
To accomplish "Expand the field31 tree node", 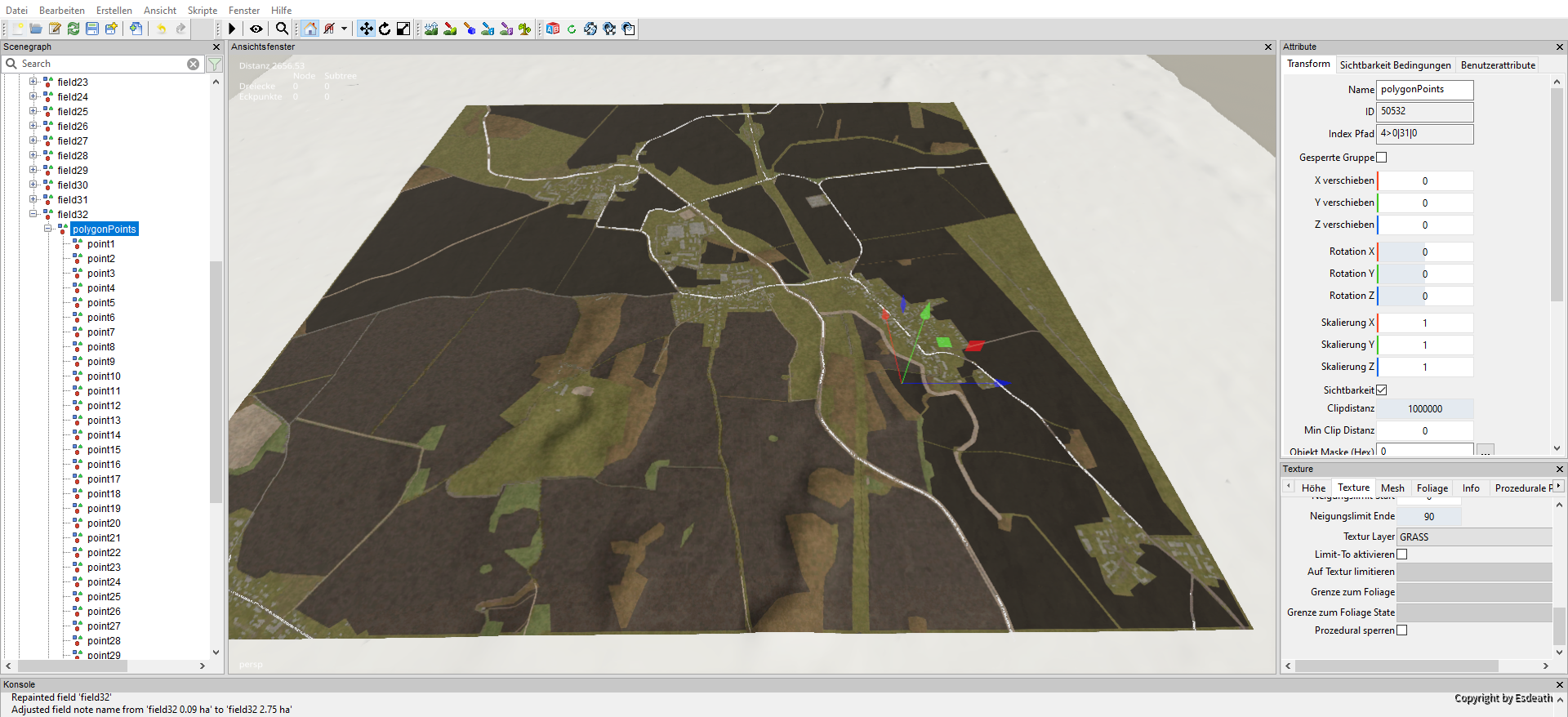I will pyautogui.click(x=33, y=199).
